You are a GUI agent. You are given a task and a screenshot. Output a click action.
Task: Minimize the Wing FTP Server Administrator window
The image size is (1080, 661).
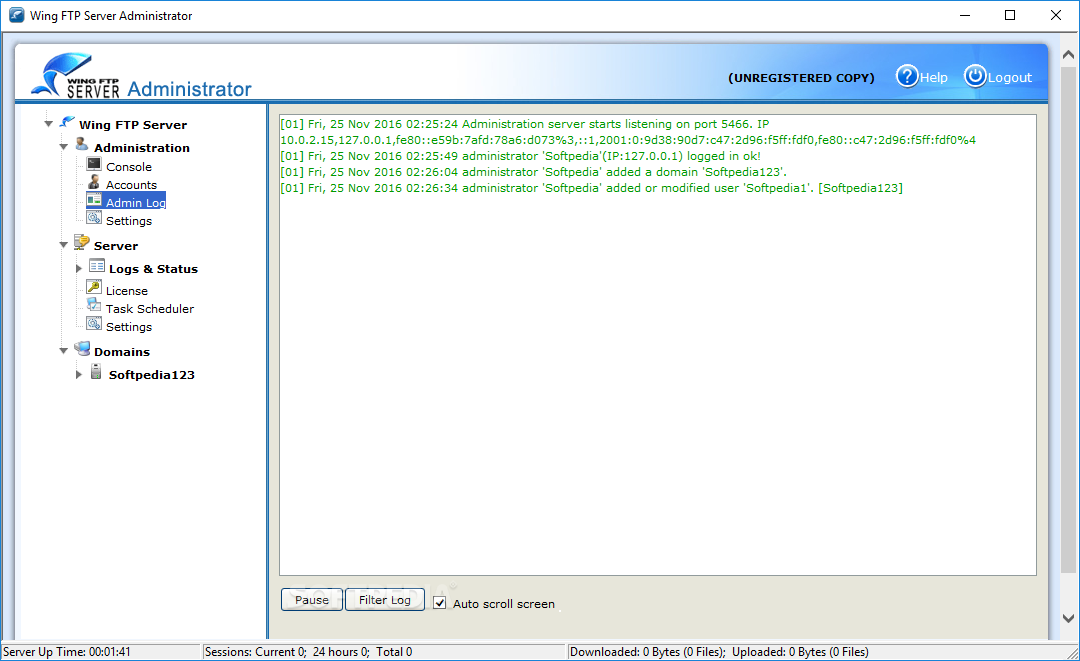click(x=965, y=15)
